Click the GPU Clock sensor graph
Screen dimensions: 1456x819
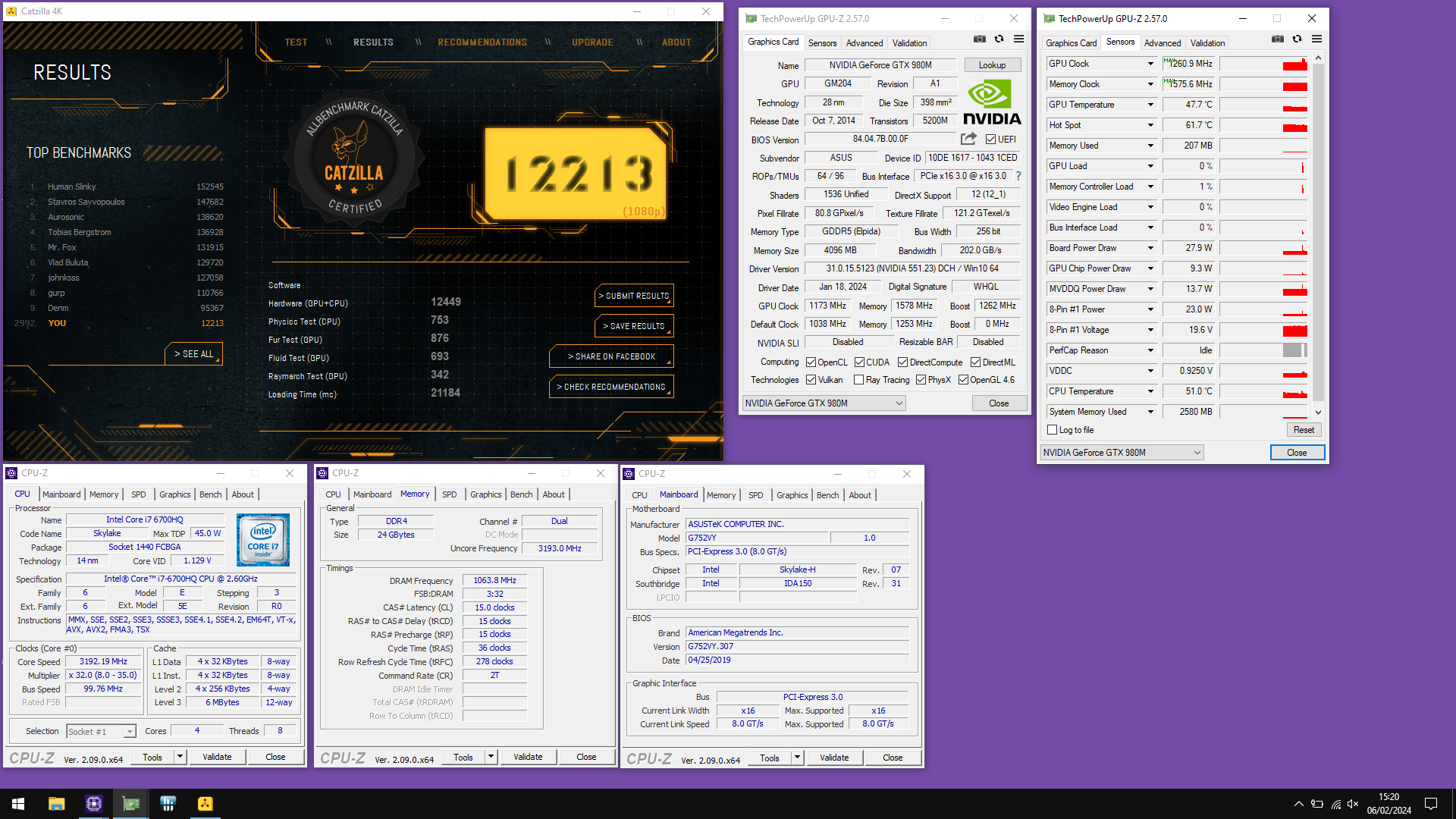1263,64
